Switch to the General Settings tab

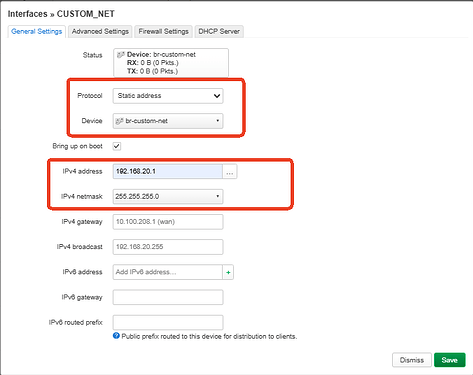point(37,31)
